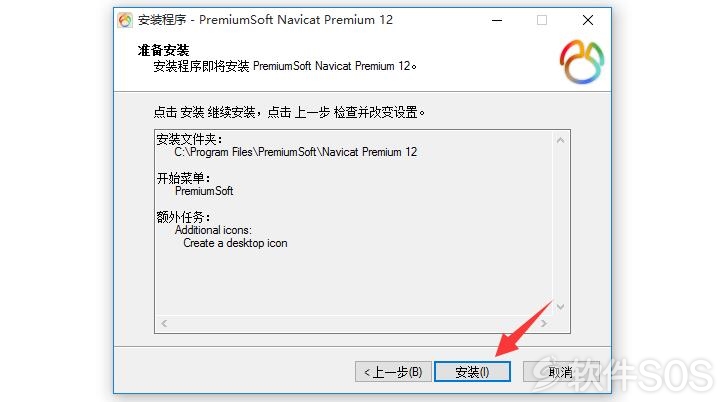Click the Navicat icon in the title bar
The width and height of the screenshot is (726, 402).
[125, 20]
